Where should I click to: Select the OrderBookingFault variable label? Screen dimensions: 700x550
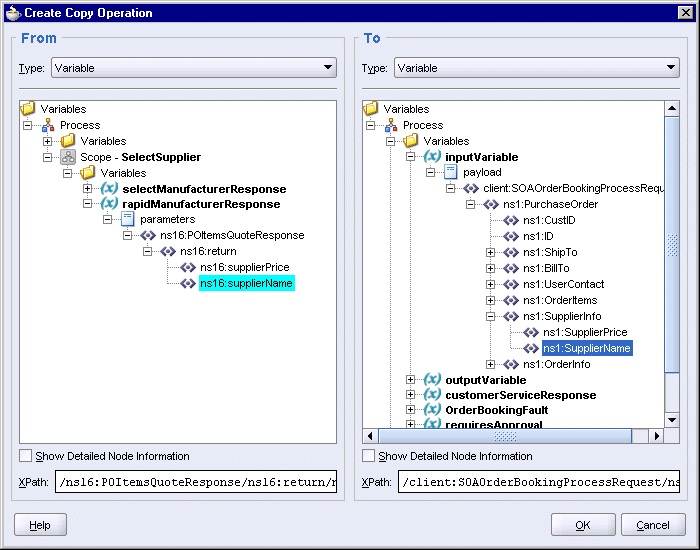(496, 410)
